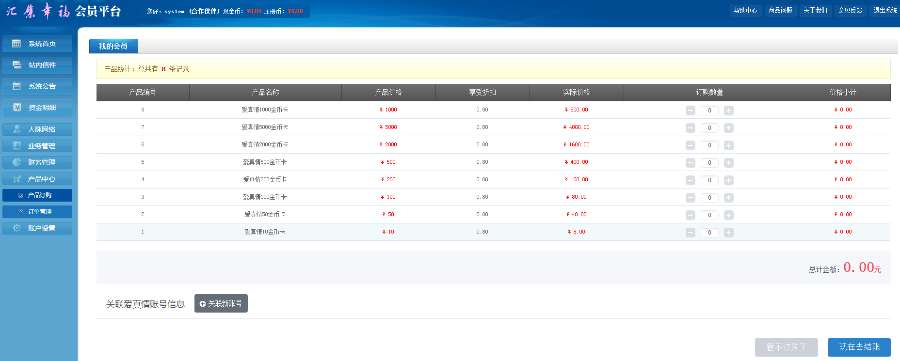The height and width of the screenshot is (361, 900).
Task: Increase quantity for product number 8
Action: click(728, 110)
